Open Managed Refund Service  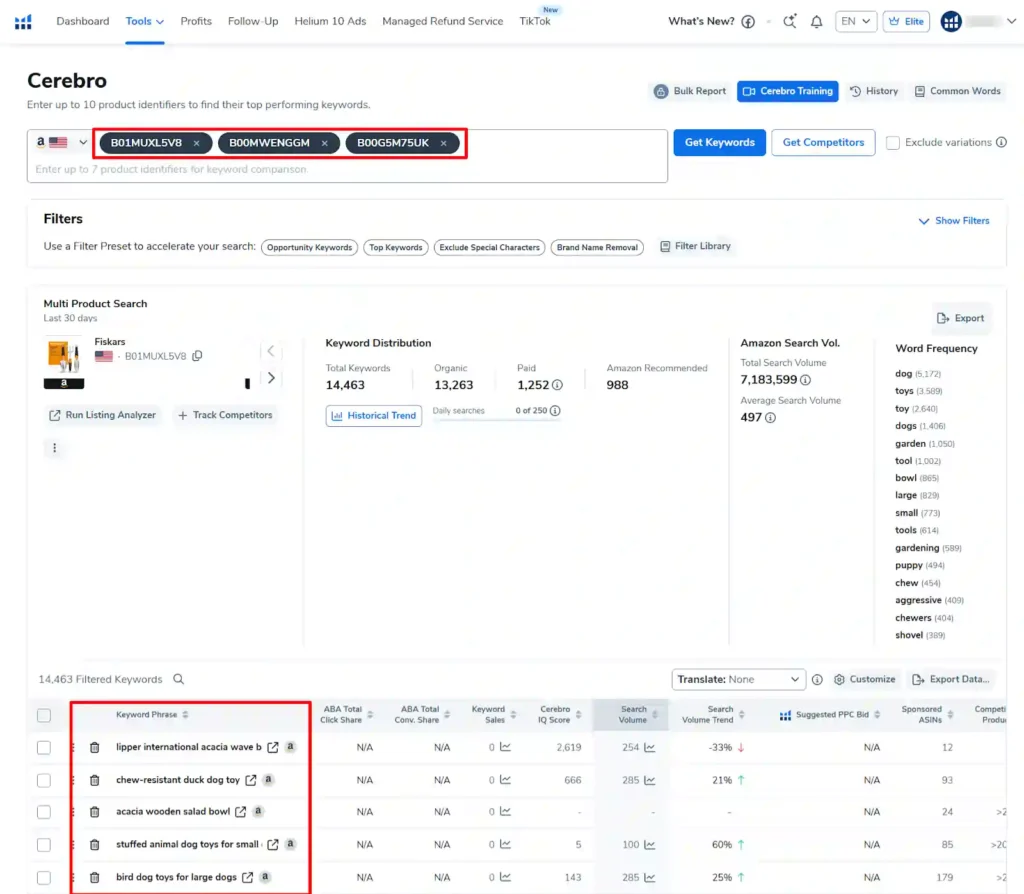(443, 22)
